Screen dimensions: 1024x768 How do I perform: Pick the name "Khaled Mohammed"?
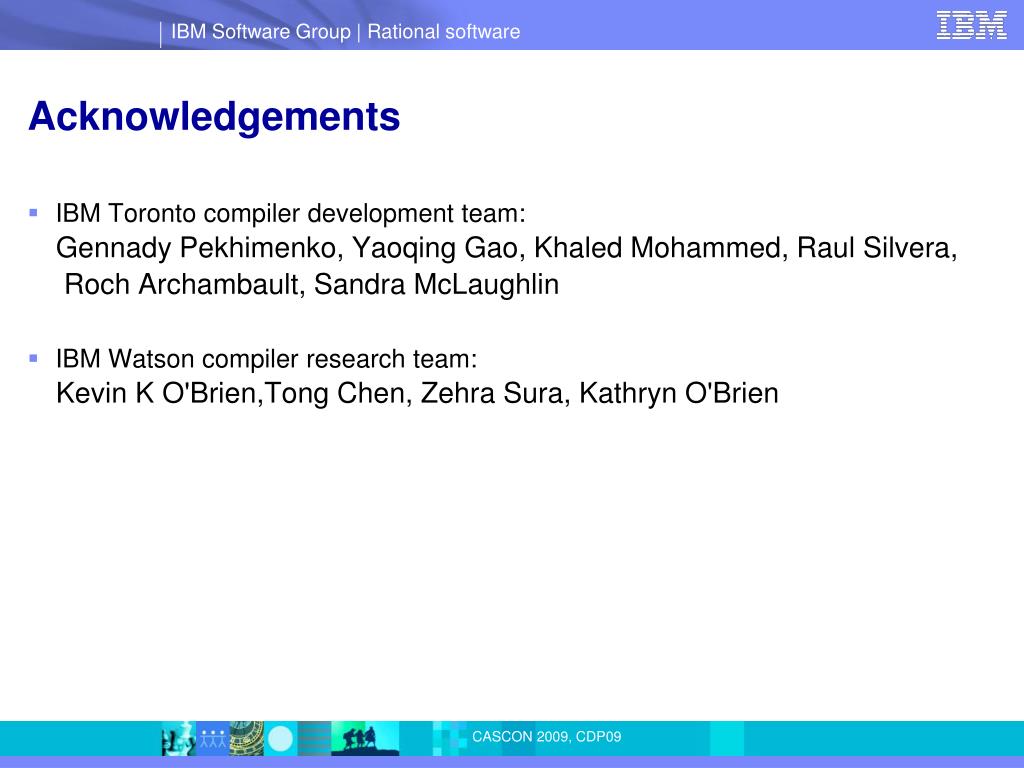(x=657, y=248)
